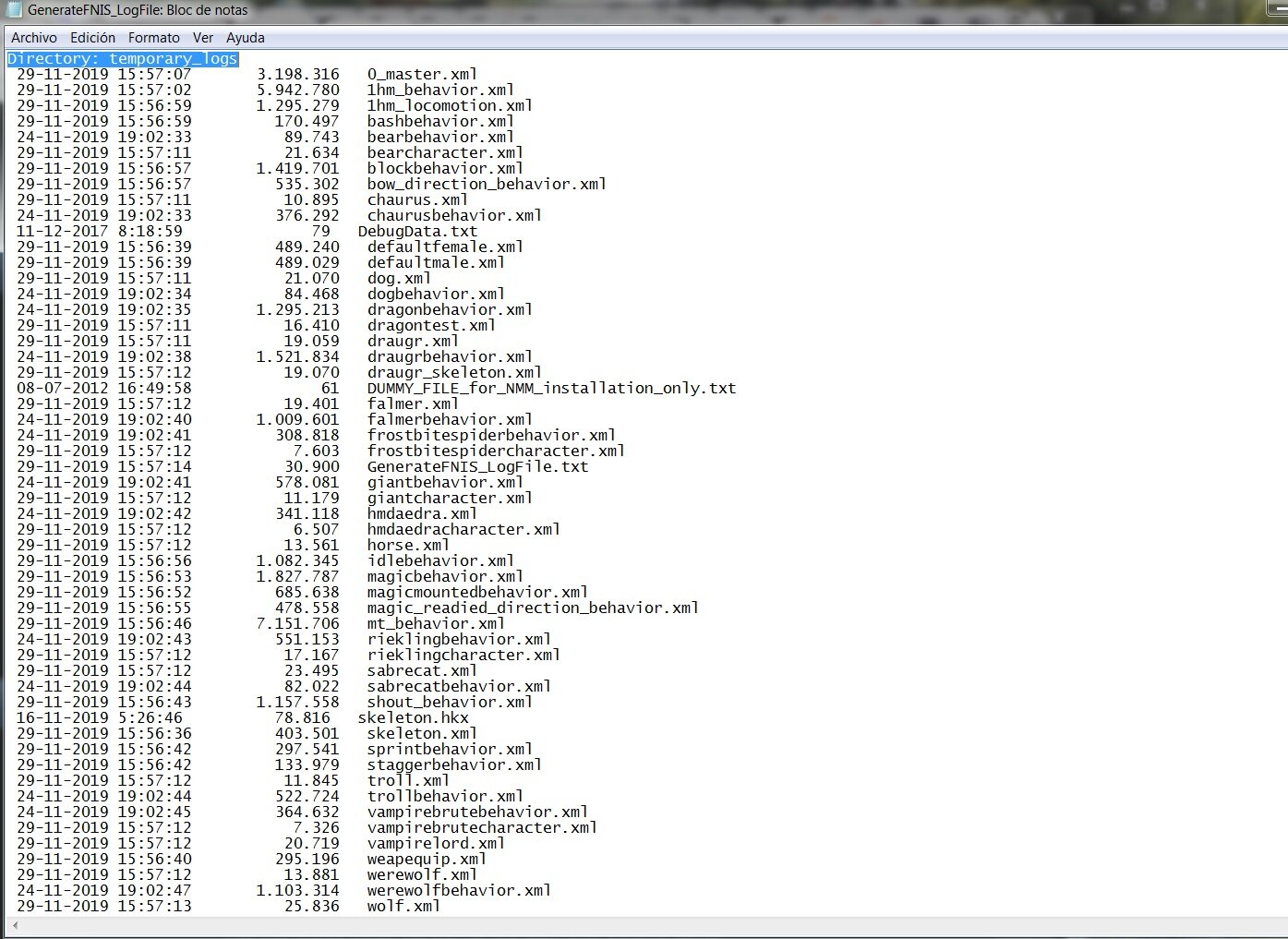Click the file name 'magicbehavior.xml'

point(445,576)
